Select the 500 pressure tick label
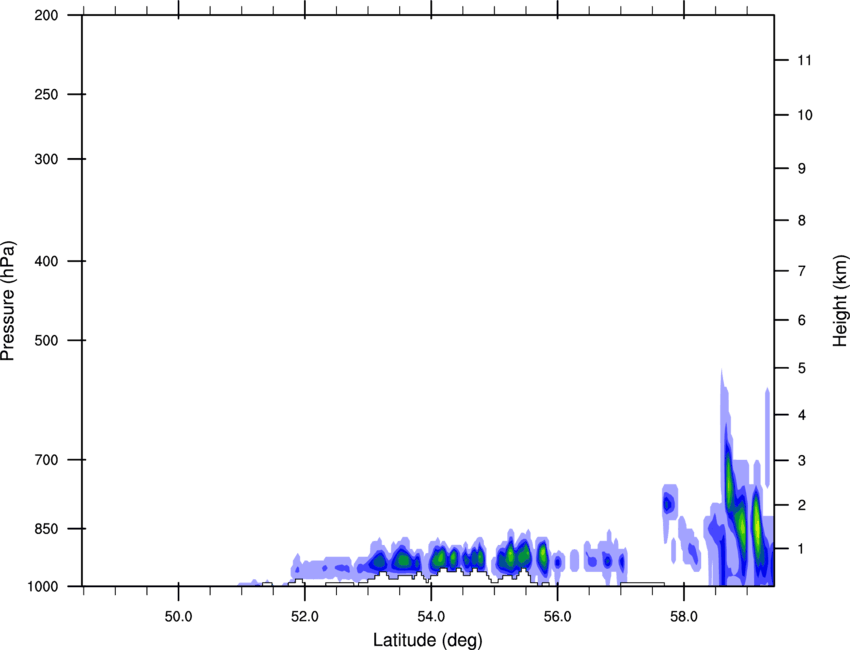850x650 pixels. click(x=47, y=340)
